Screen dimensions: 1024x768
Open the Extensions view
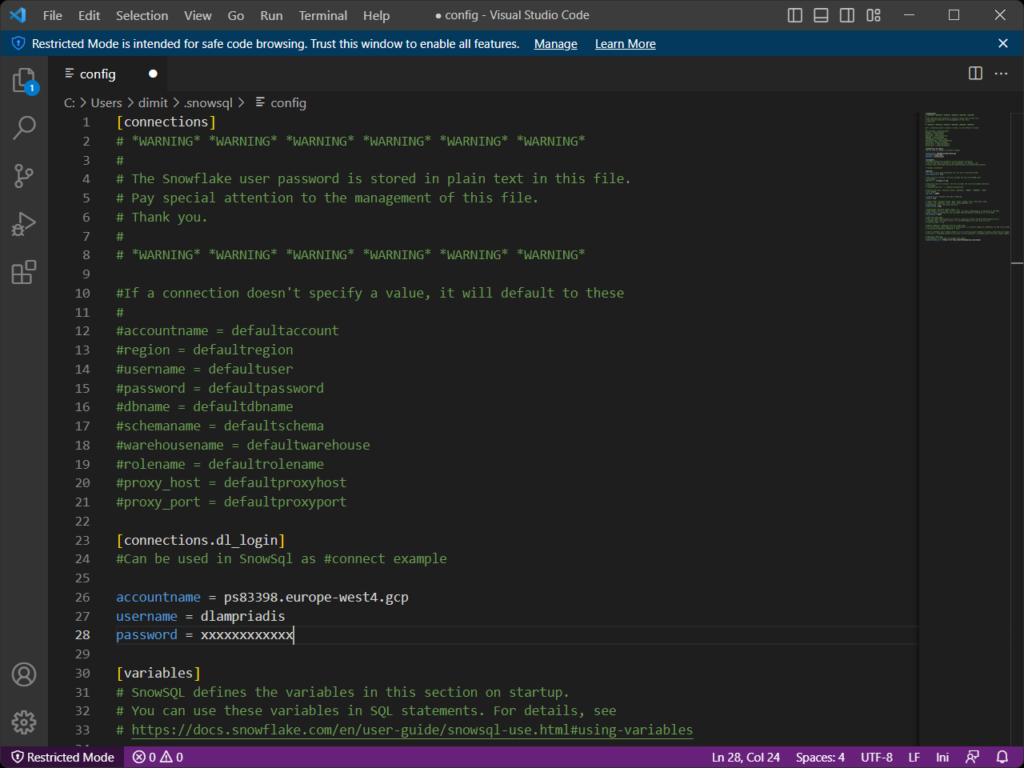pyautogui.click(x=24, y=272)
